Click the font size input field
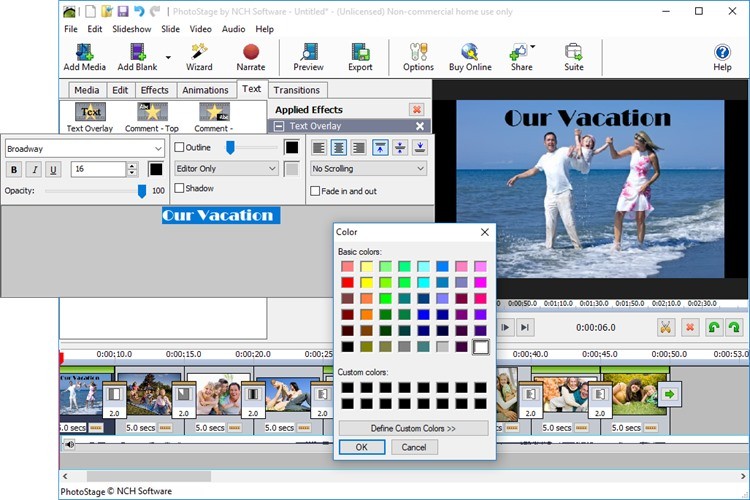This screenshot has width=750, height=500. 98,169
